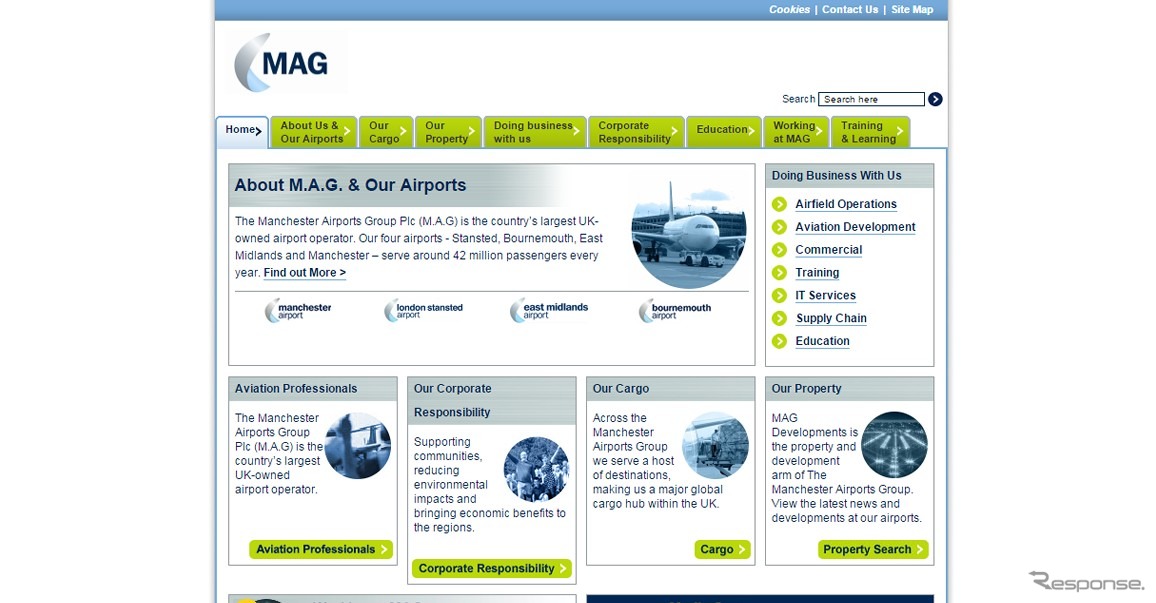Open the Site Map link

(x=912, y=10)
